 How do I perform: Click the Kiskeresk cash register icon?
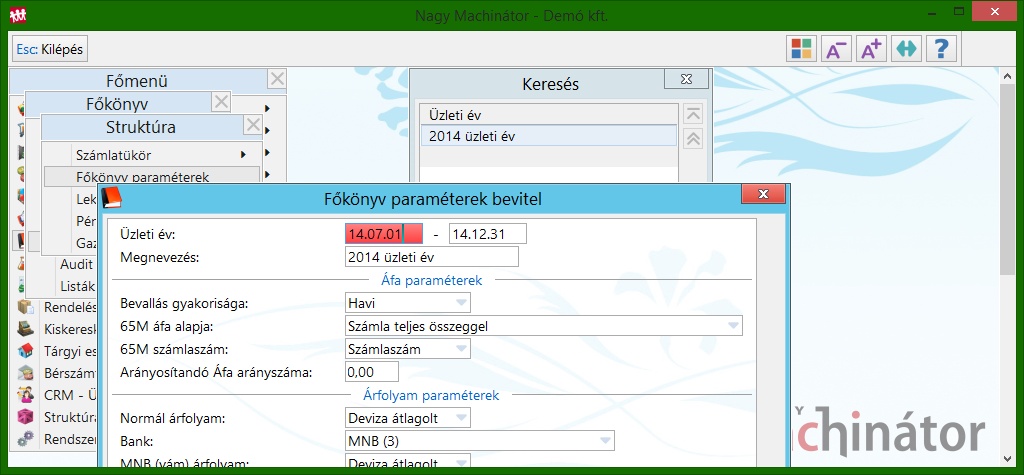(25, 329)
